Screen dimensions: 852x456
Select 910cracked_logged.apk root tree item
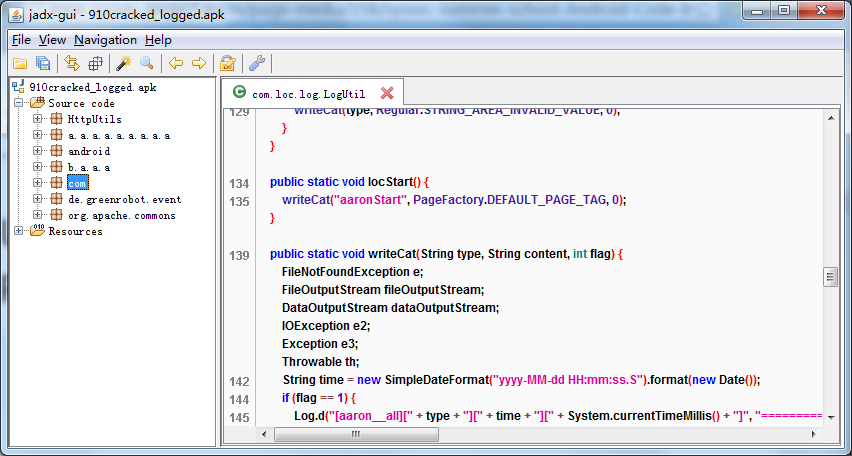point(93,87)
